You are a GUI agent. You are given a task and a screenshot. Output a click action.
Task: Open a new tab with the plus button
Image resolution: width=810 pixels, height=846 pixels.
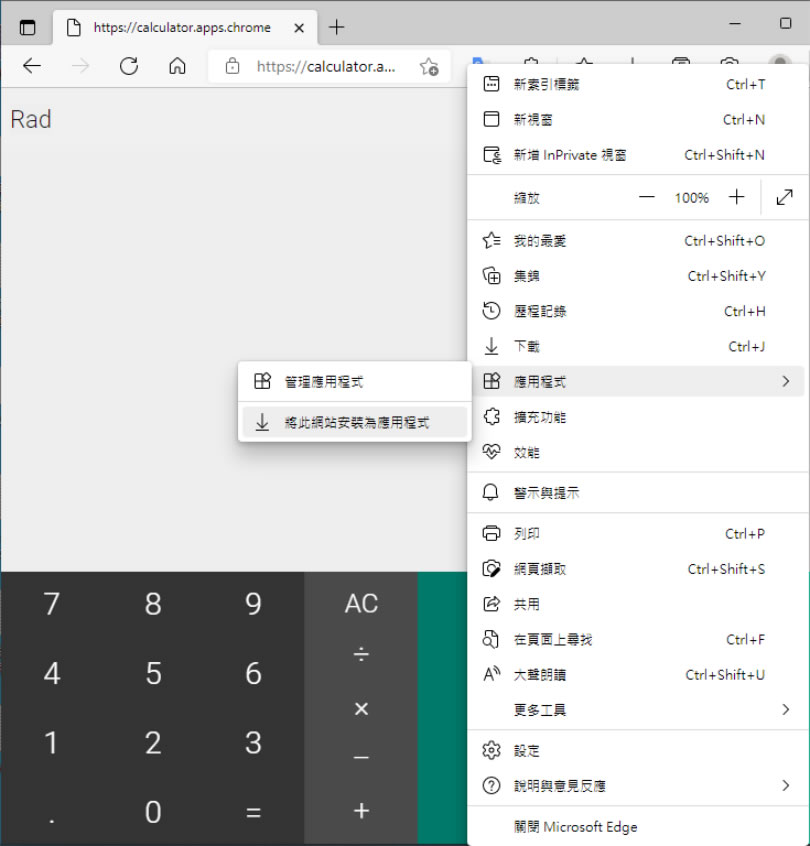336,27
